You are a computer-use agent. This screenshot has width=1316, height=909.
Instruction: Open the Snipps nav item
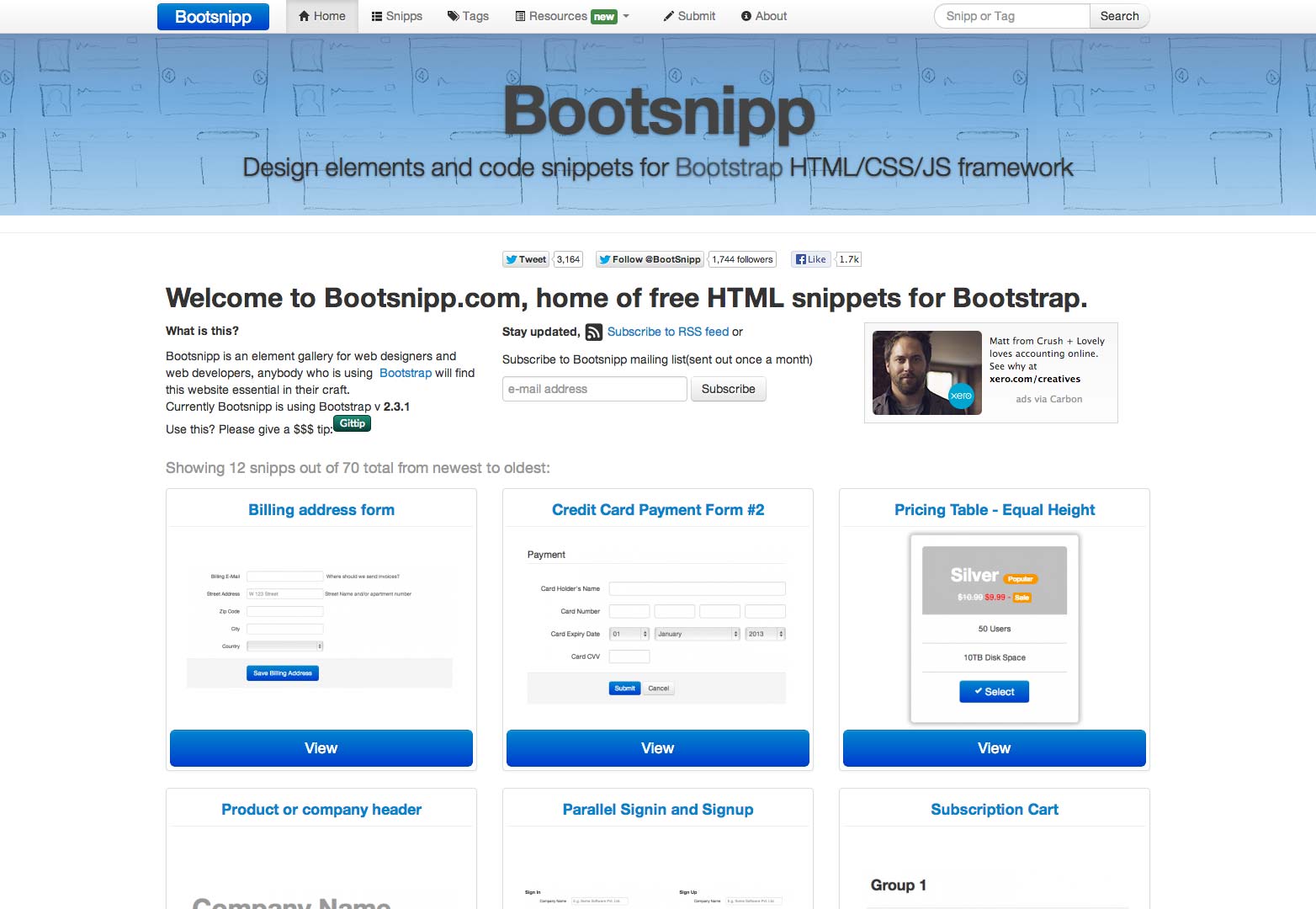click(x=397, y=16)
